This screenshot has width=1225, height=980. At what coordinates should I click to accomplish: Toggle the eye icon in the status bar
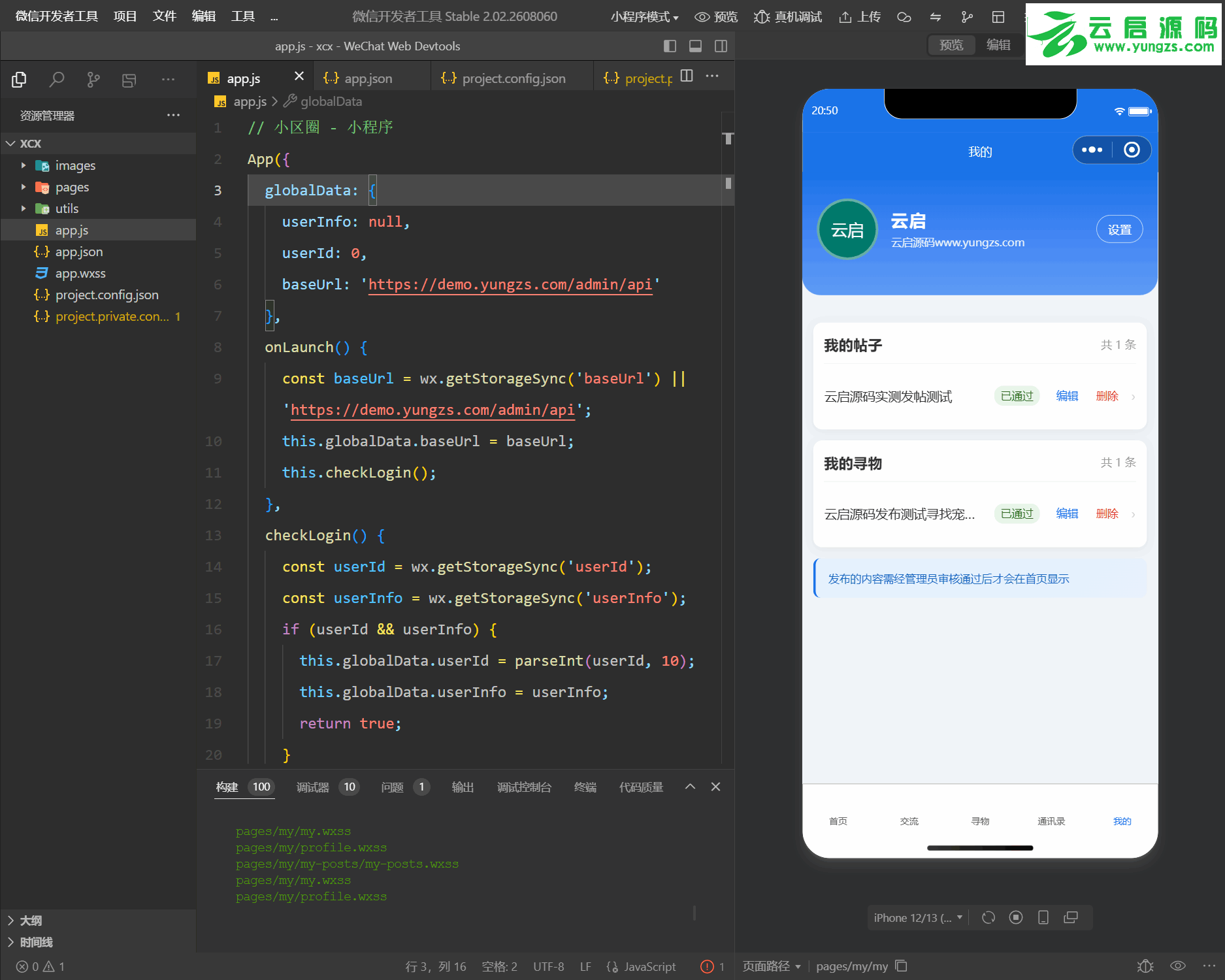pos(1178,966)
